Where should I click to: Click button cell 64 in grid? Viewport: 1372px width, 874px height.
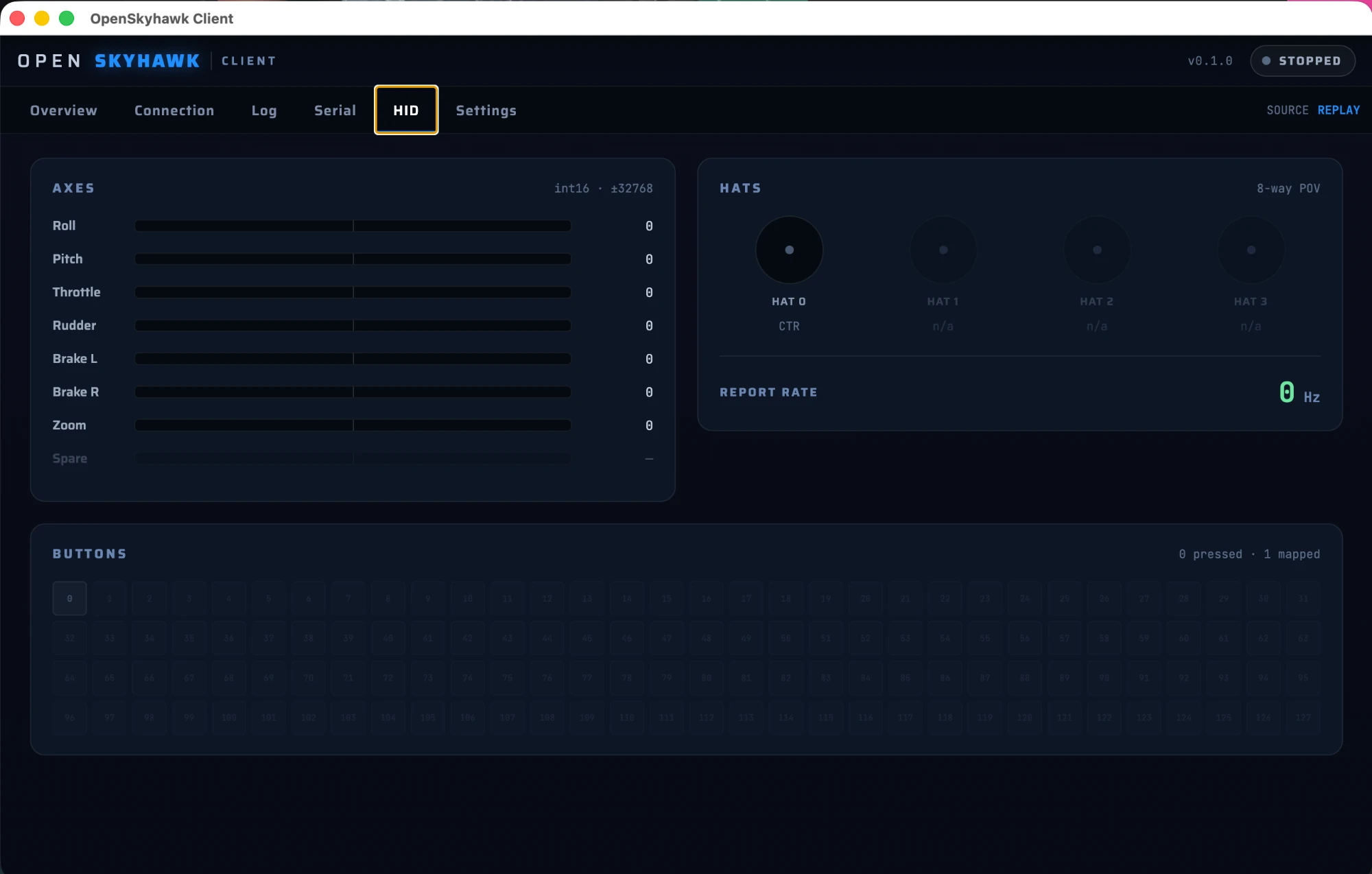69,678
